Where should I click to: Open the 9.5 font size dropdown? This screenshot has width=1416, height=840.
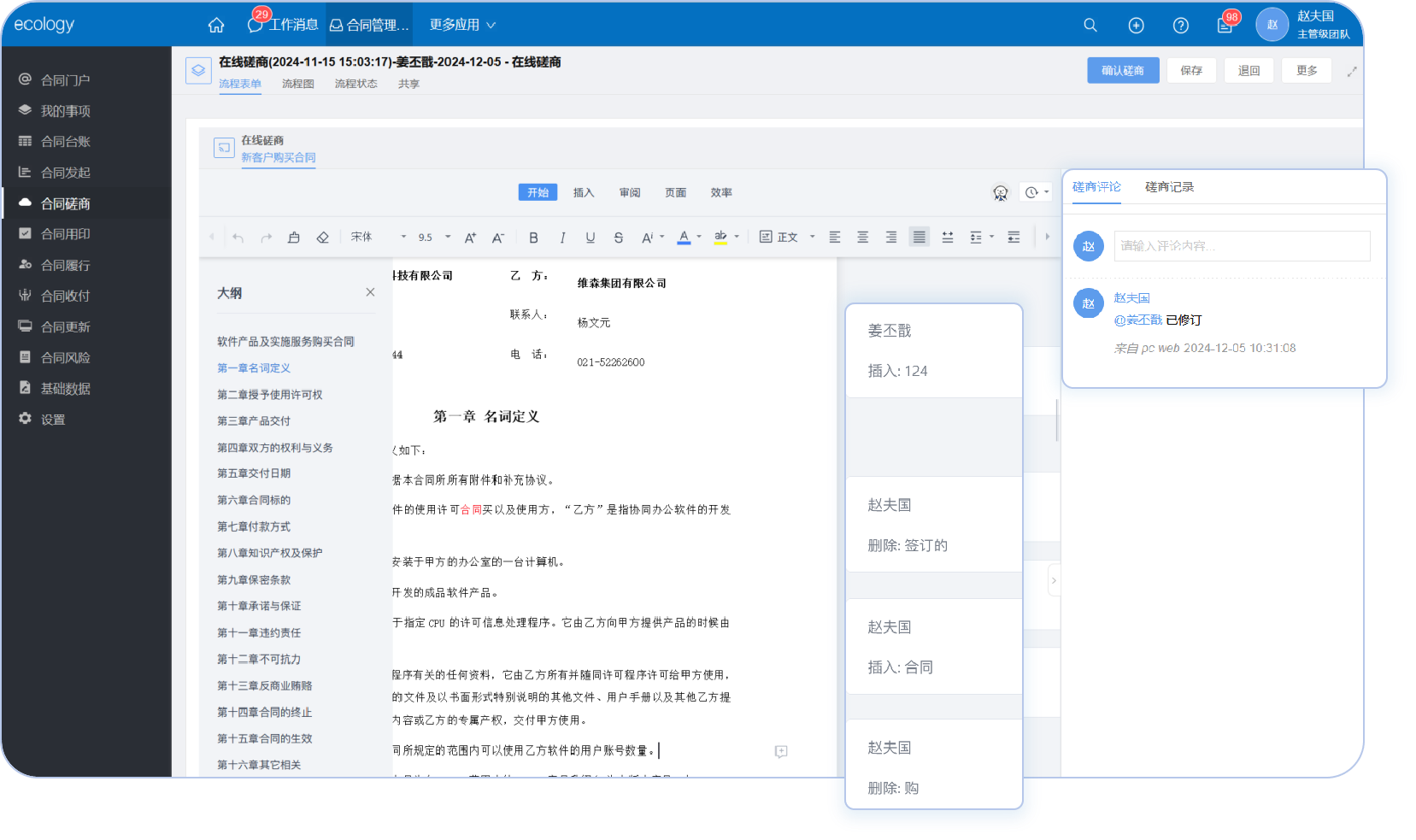(x=434, y=237)
